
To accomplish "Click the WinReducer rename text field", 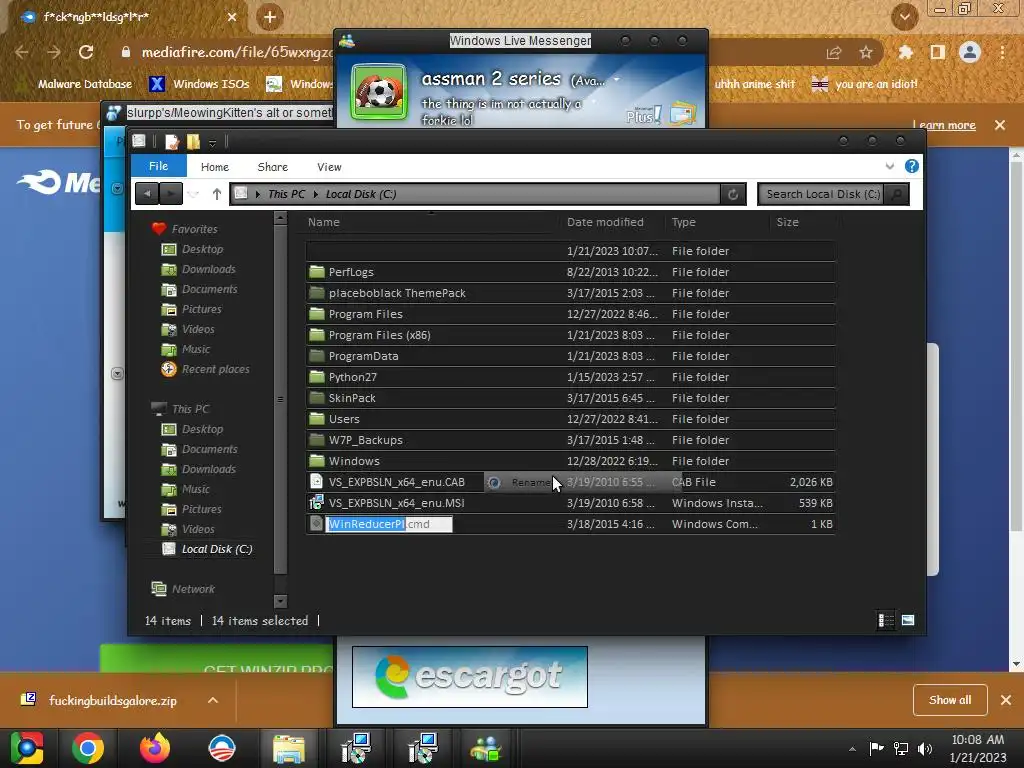I will coord(389,524).
